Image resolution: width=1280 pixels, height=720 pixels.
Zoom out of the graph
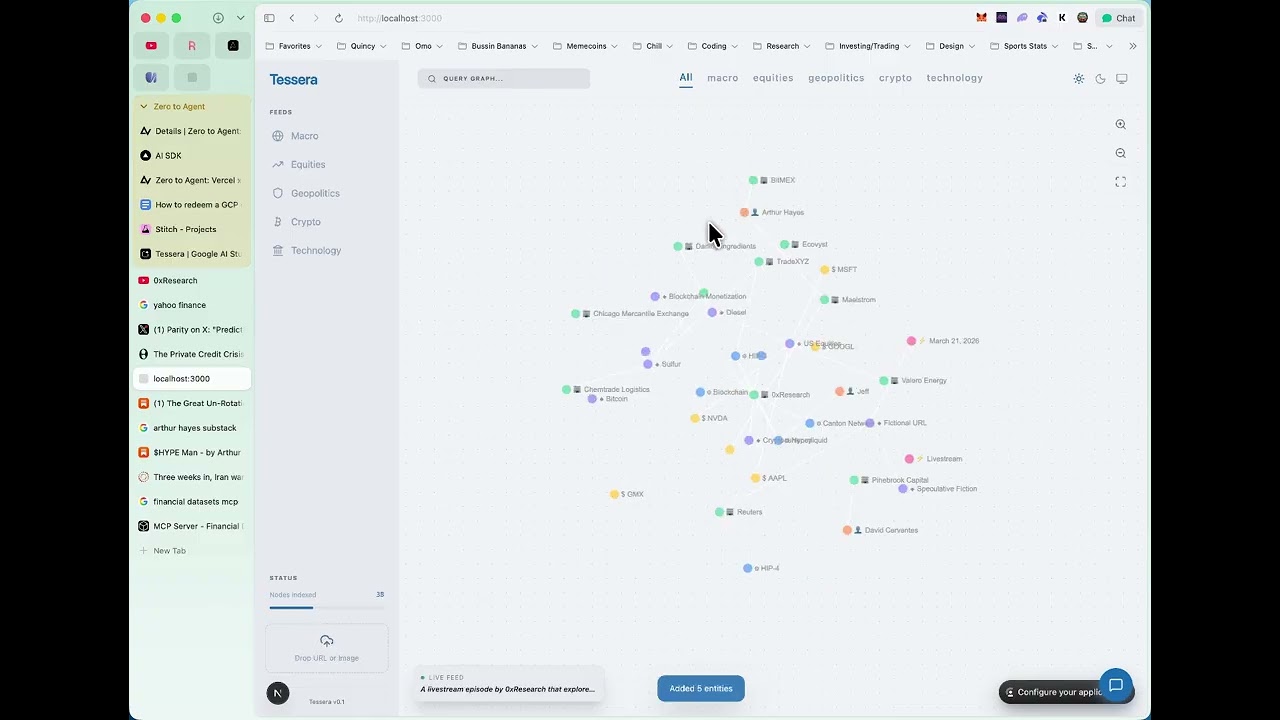1120,153
